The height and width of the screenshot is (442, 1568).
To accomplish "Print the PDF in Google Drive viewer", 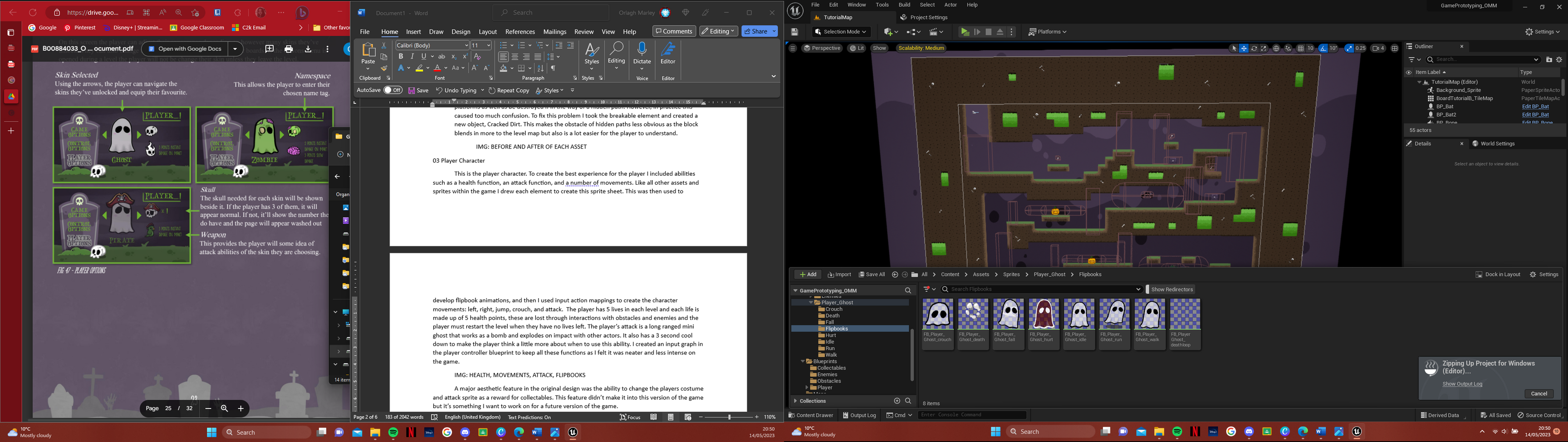I will (x=289, y=49).
